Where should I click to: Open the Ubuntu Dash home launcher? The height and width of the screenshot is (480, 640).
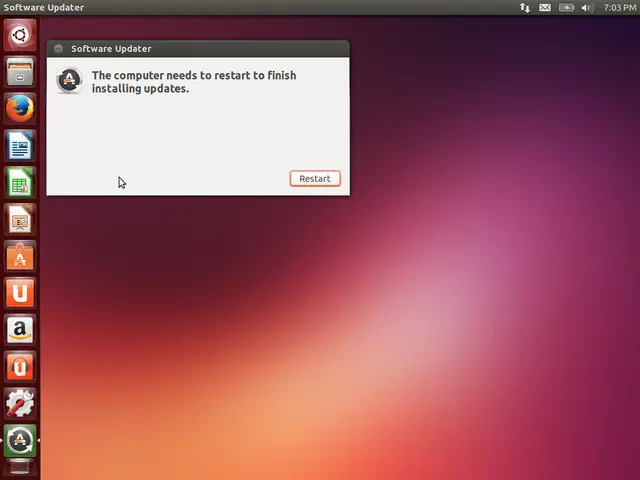pyautogui.click(x=20, y=35)
